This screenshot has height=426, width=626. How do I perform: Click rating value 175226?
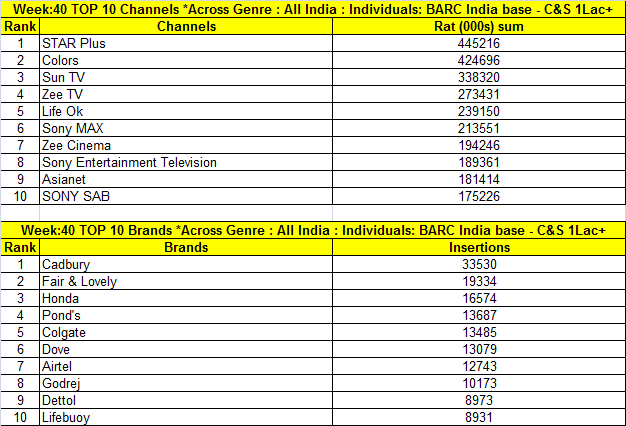click(479, 196)
